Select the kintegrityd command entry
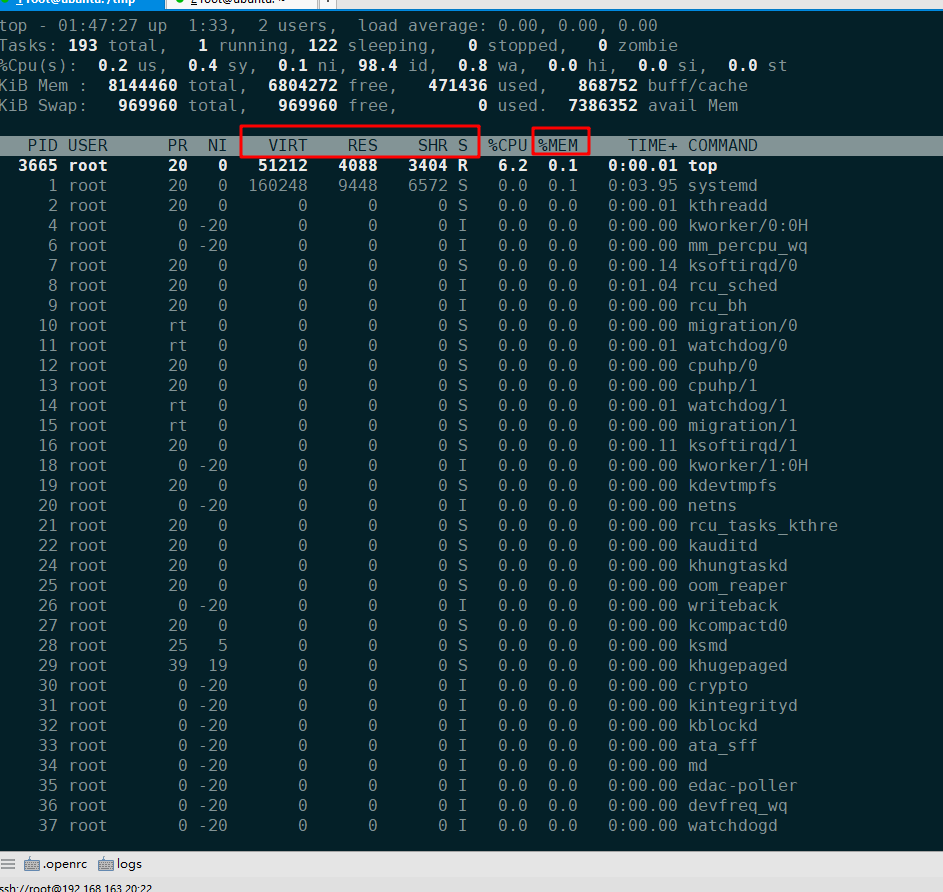Viewport: 943px width, 892px height. [743, 706]
